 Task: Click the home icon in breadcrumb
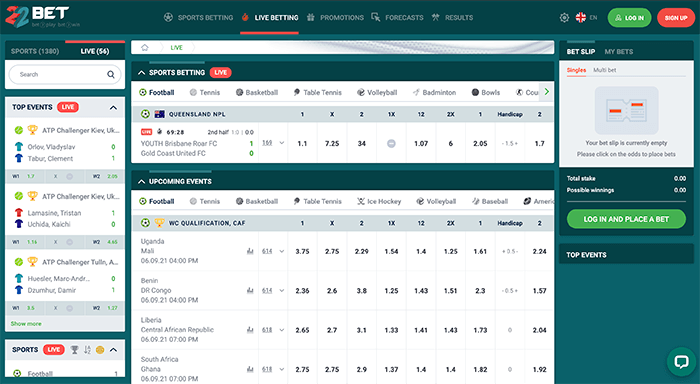point(145,47)
